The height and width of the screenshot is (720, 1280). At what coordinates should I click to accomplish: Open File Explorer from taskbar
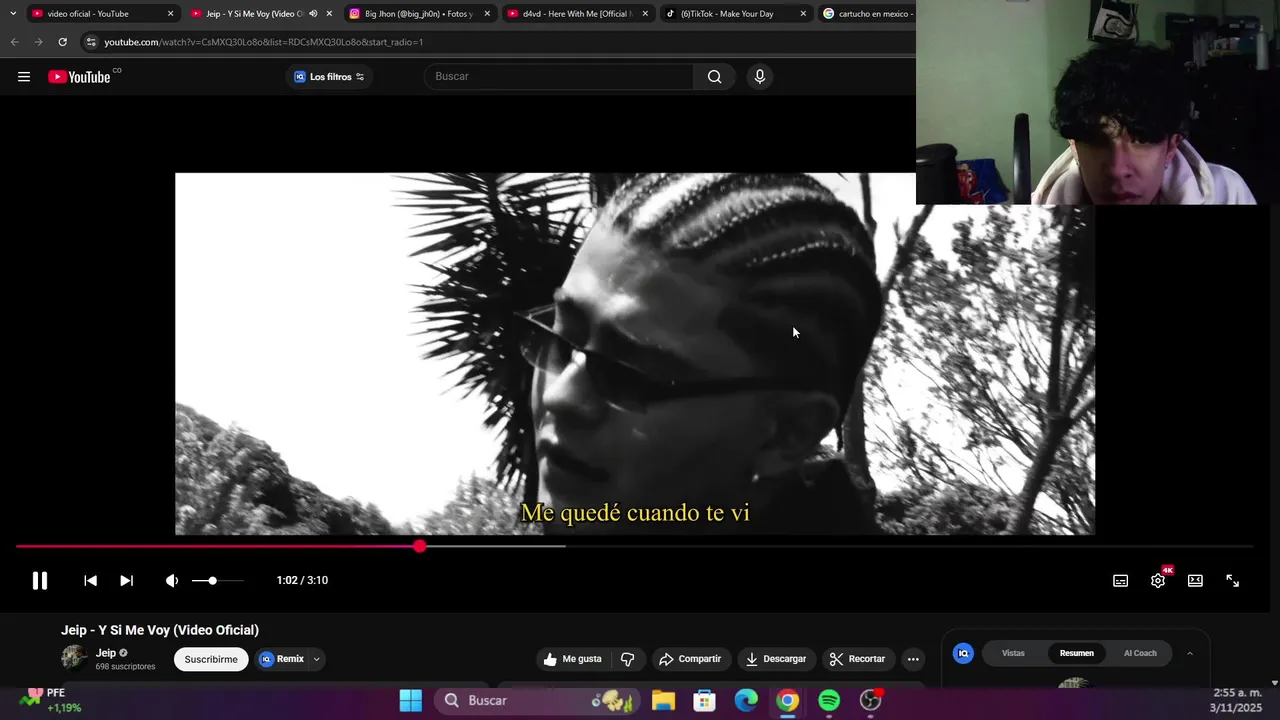(663, 700)
